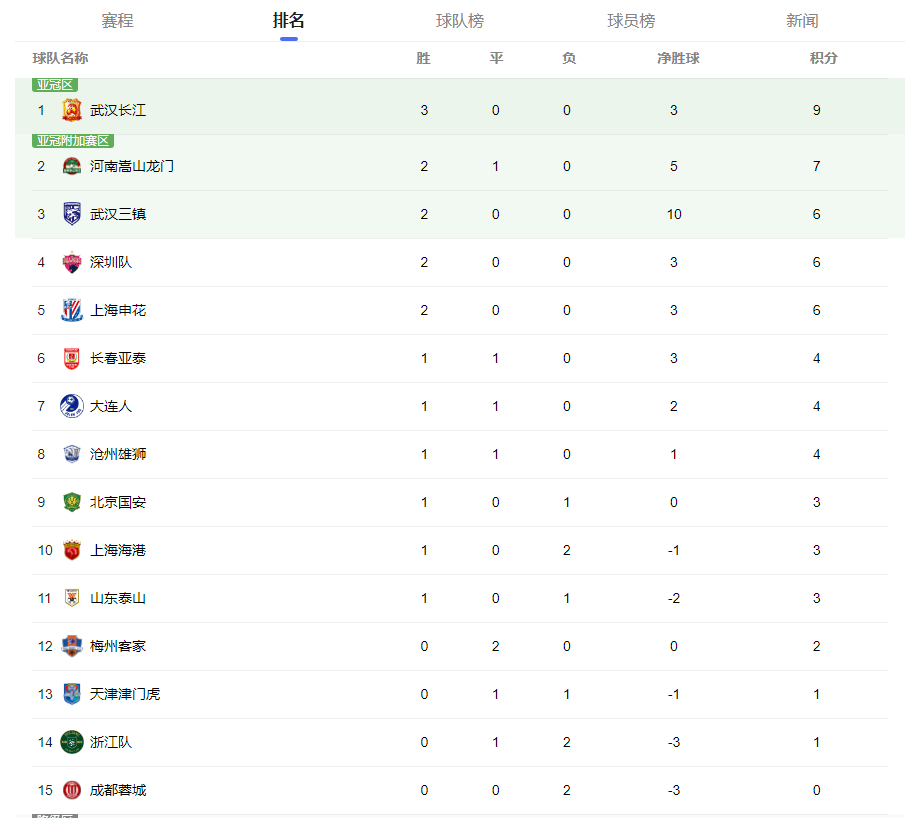This screenshot has height=818, width=906.
Task: Open the 武汉三镇 team badge
Action: (72, 214)
